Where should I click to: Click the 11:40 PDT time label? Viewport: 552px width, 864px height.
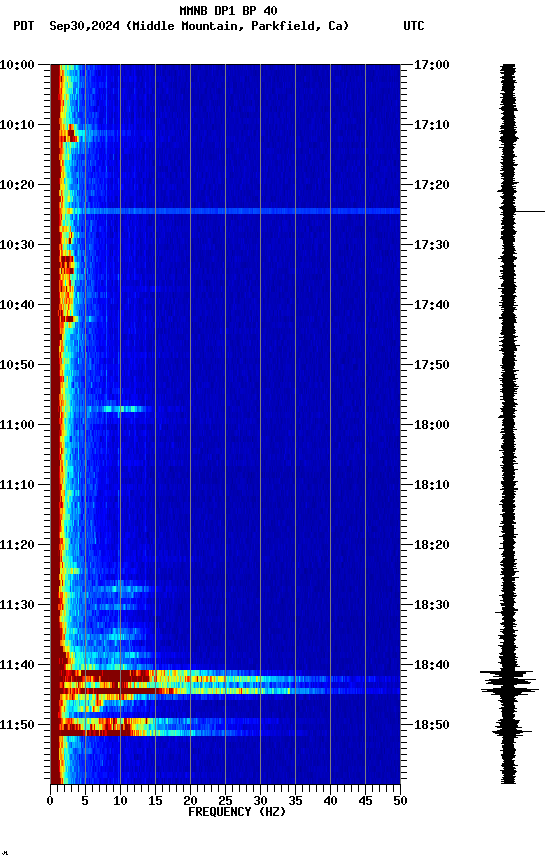click(x=17, y=665)
